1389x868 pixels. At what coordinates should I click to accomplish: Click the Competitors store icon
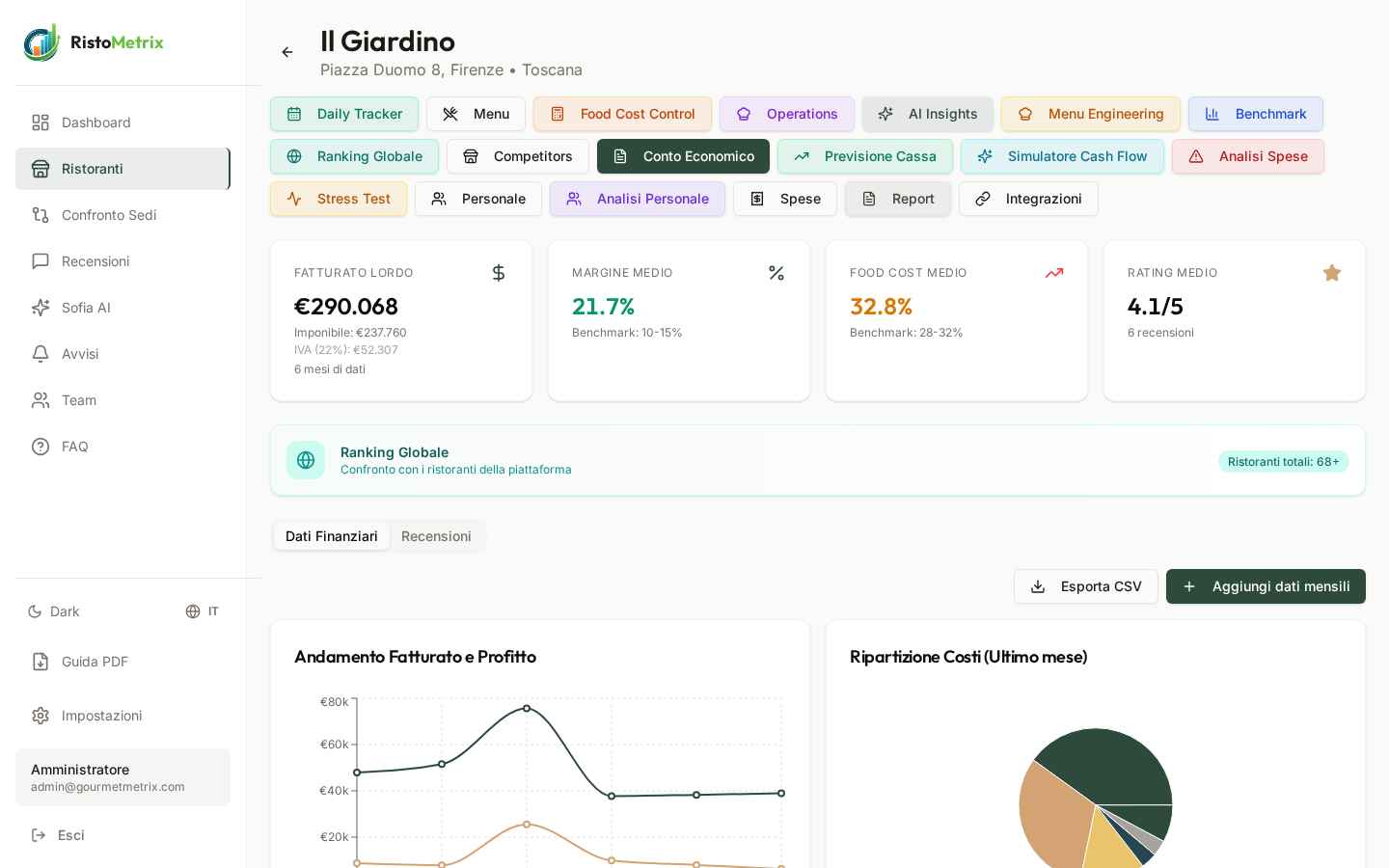(x=471, y=156)
